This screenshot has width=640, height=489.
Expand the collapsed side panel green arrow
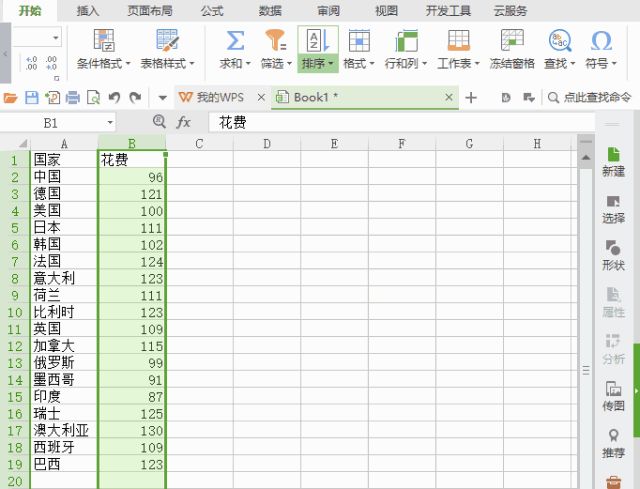[x=636, y=391]
